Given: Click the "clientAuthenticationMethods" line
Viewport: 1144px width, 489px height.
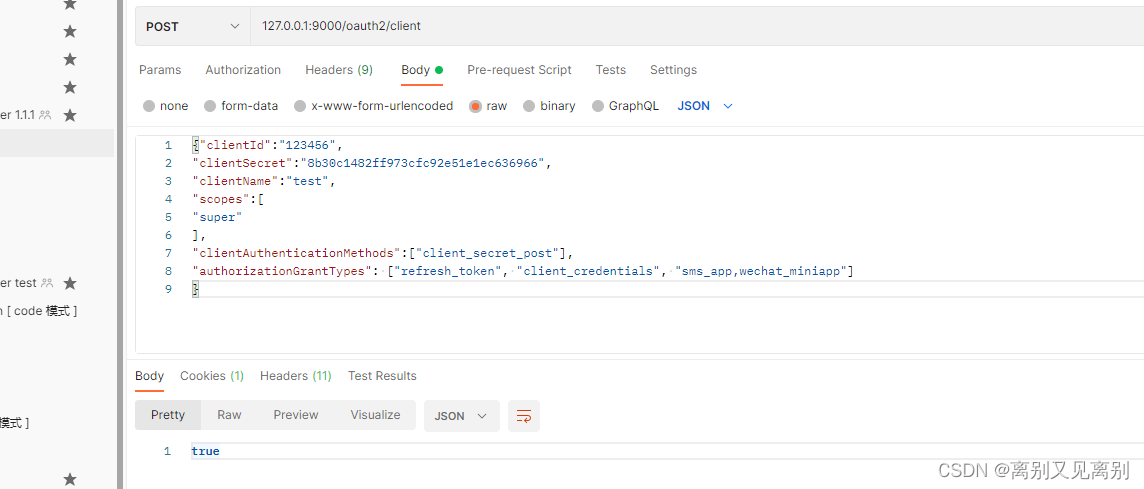Looking at the screenshot, I should point(383,253).
